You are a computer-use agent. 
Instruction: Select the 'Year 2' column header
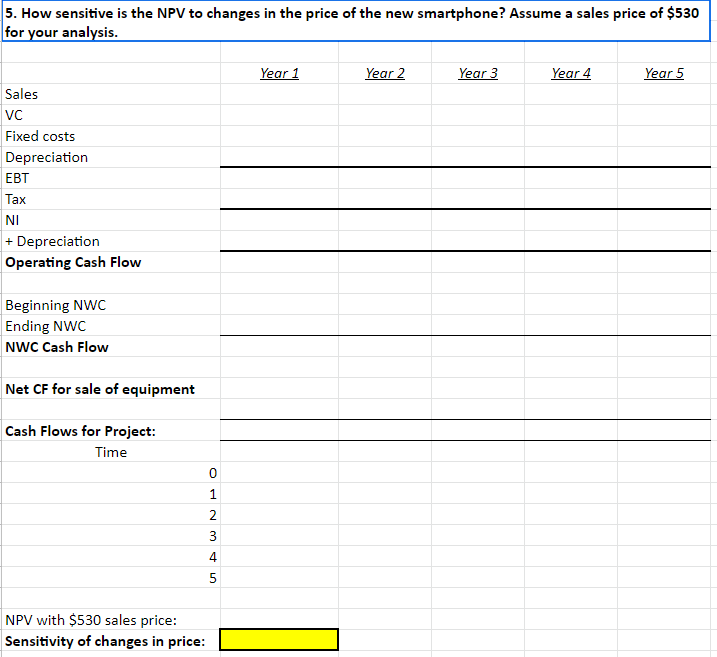385,73
